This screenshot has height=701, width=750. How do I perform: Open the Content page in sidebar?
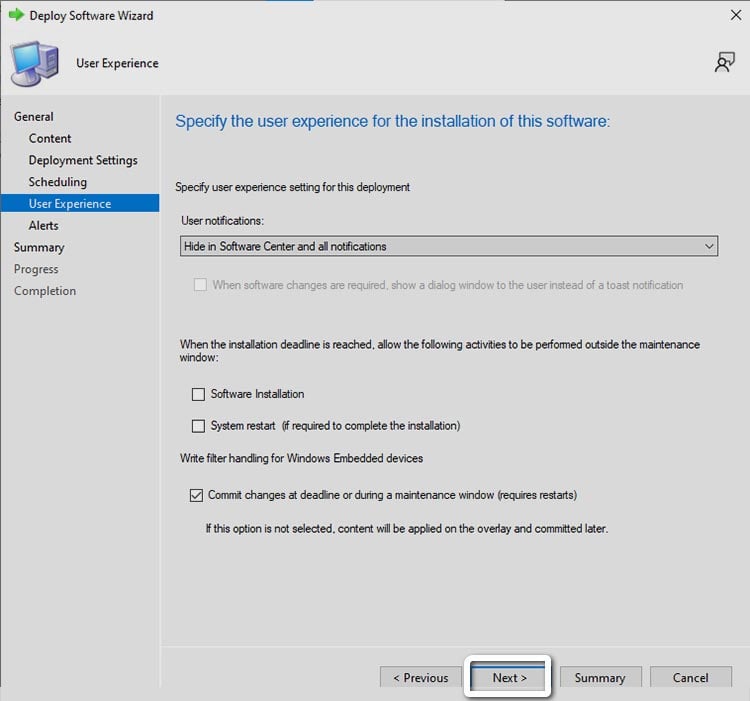pyautogui.click(x=50, y=139)
